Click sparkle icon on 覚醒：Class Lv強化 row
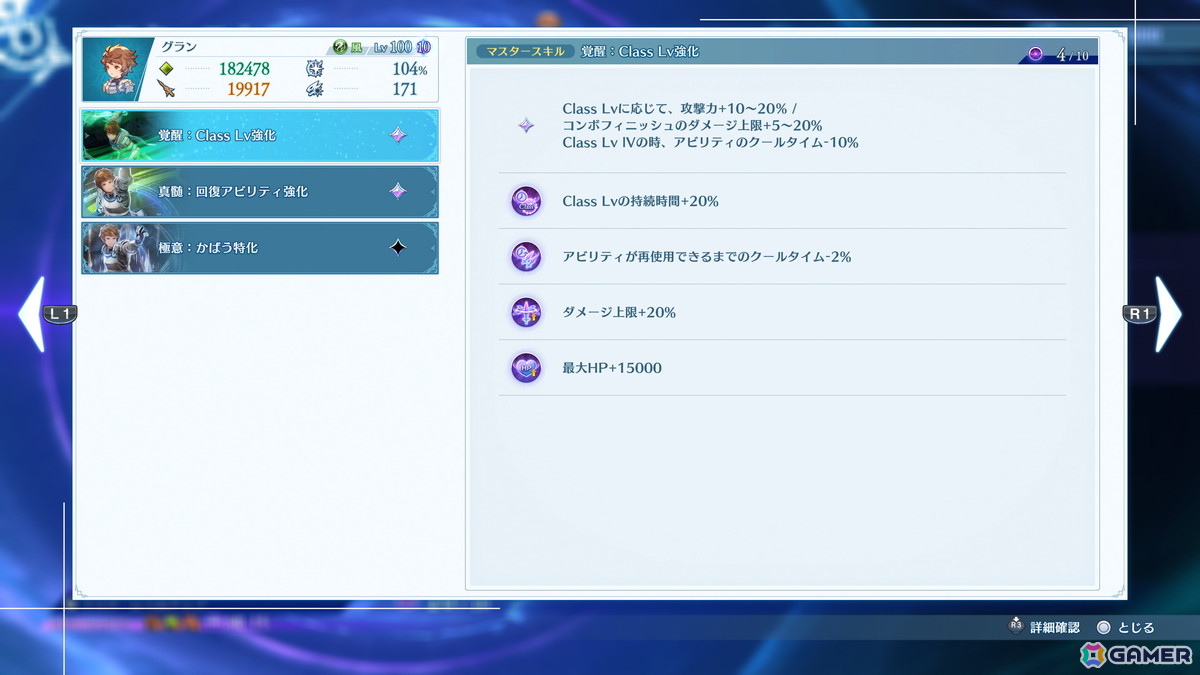 pos(398,135)
